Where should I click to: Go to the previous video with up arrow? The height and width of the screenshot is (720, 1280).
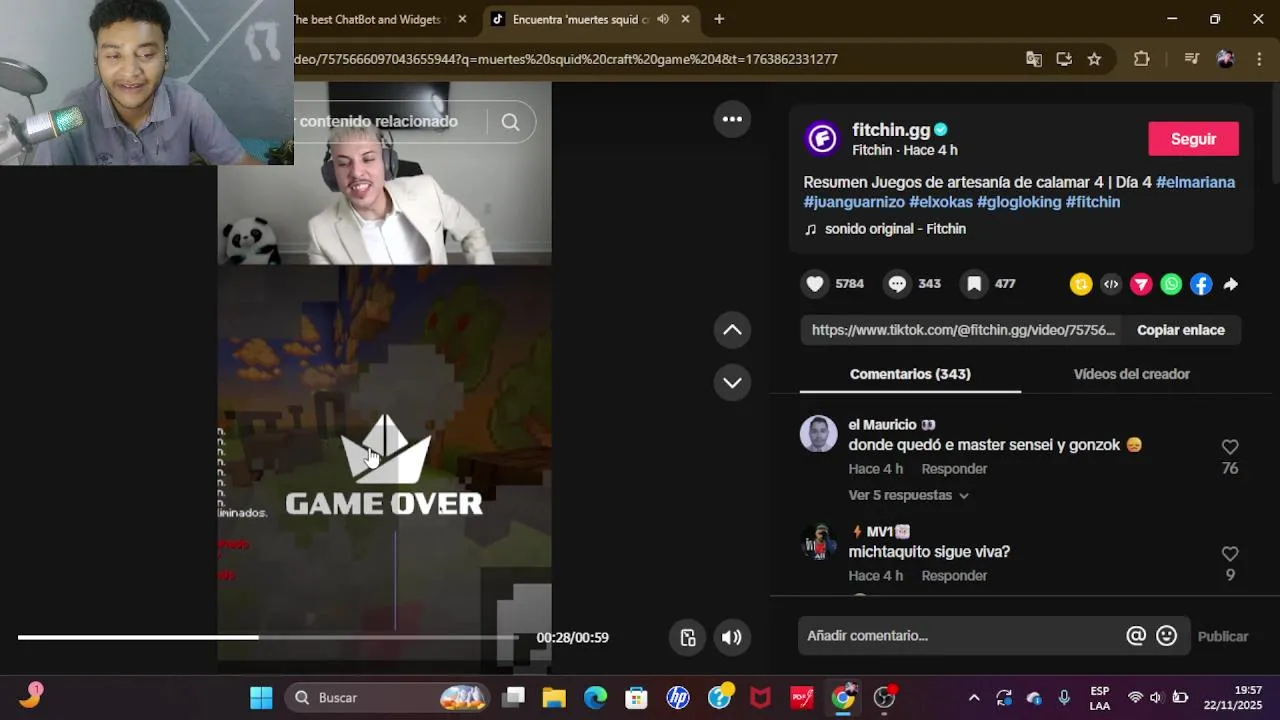click(x=732, y=330)
